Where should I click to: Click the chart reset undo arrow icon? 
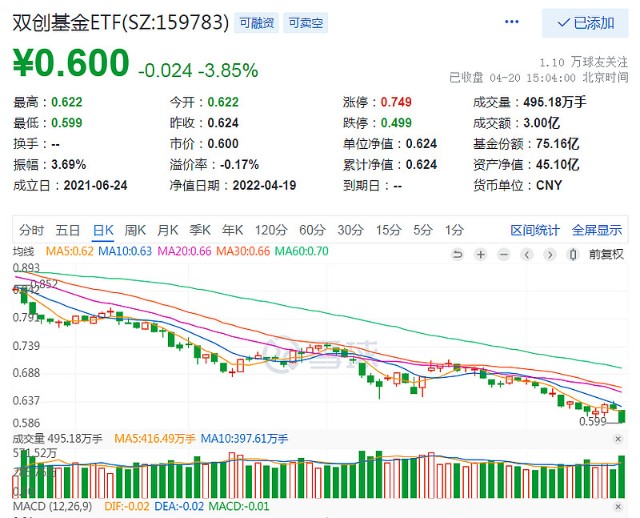458,255
